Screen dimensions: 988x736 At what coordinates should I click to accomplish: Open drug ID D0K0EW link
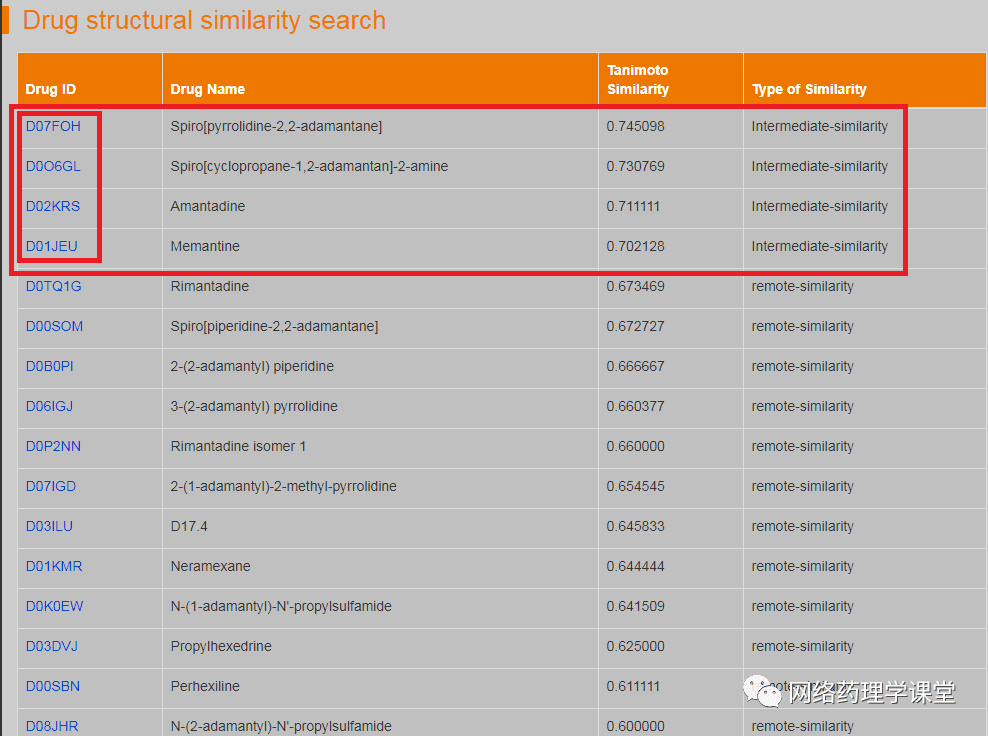[x=54, y=606]
